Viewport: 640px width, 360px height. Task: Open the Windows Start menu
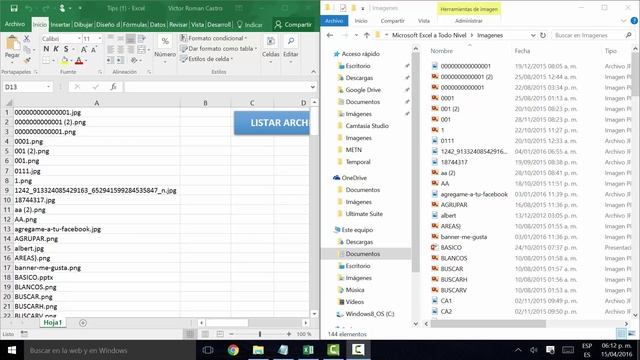[12, 350]
